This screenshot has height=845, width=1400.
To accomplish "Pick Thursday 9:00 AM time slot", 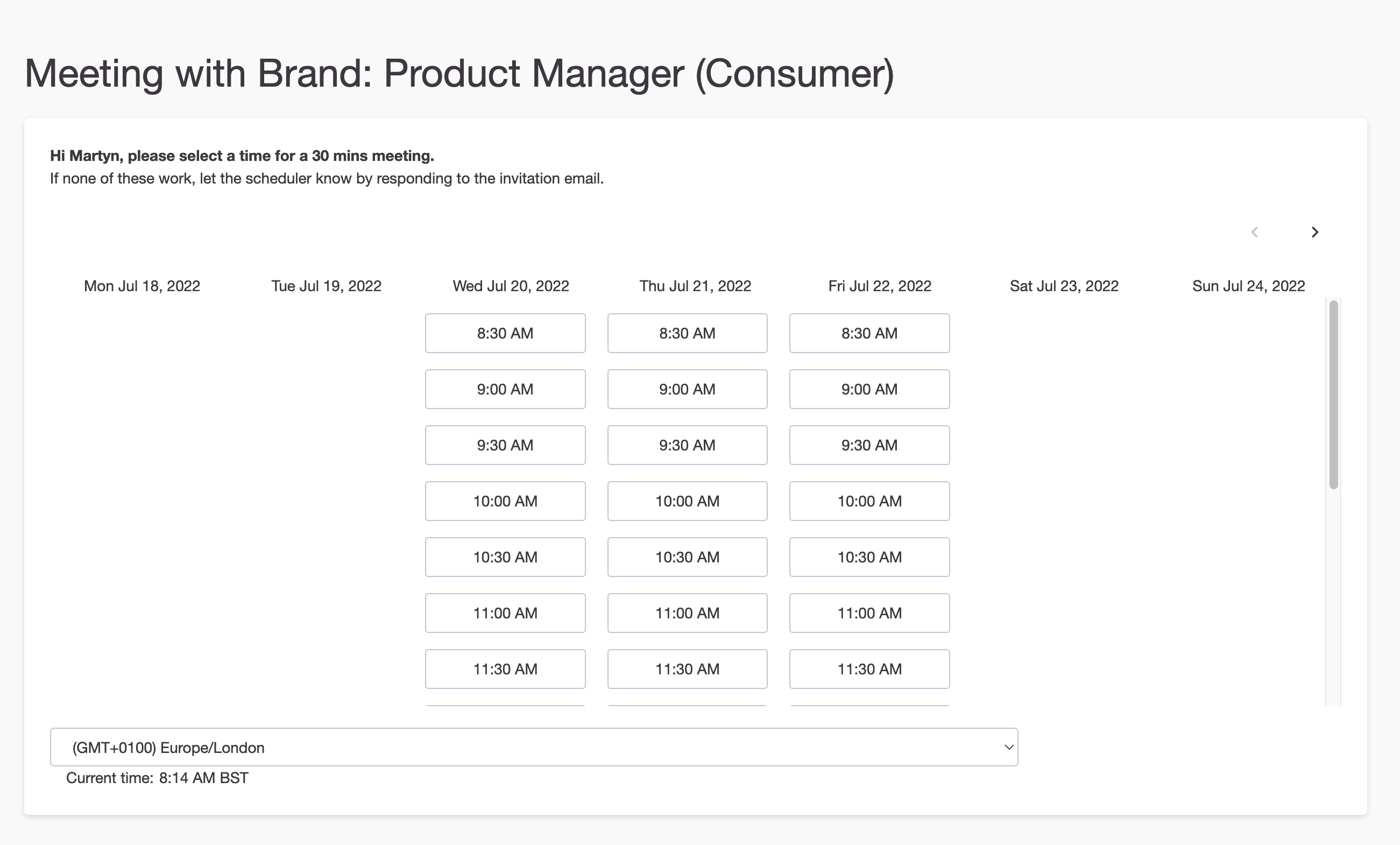I will pyautogui.click(x=687, y=389).
